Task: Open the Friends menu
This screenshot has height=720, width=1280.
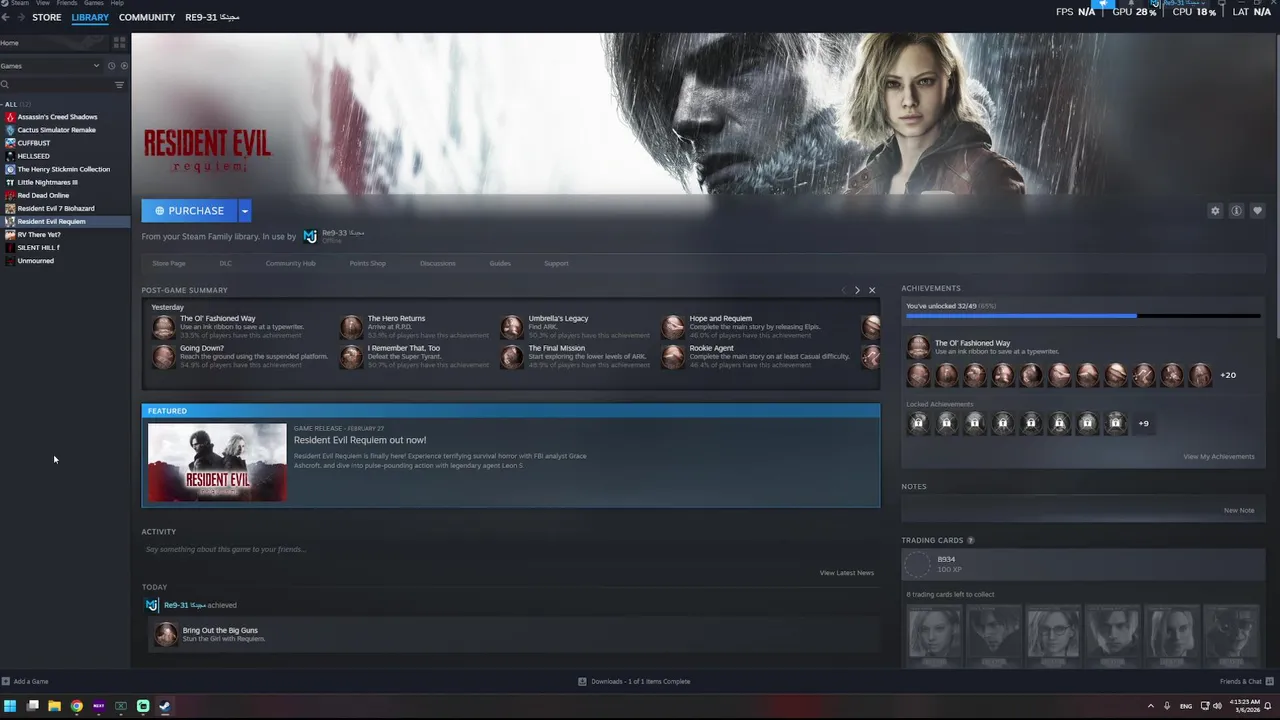Action: click(66, 3)
